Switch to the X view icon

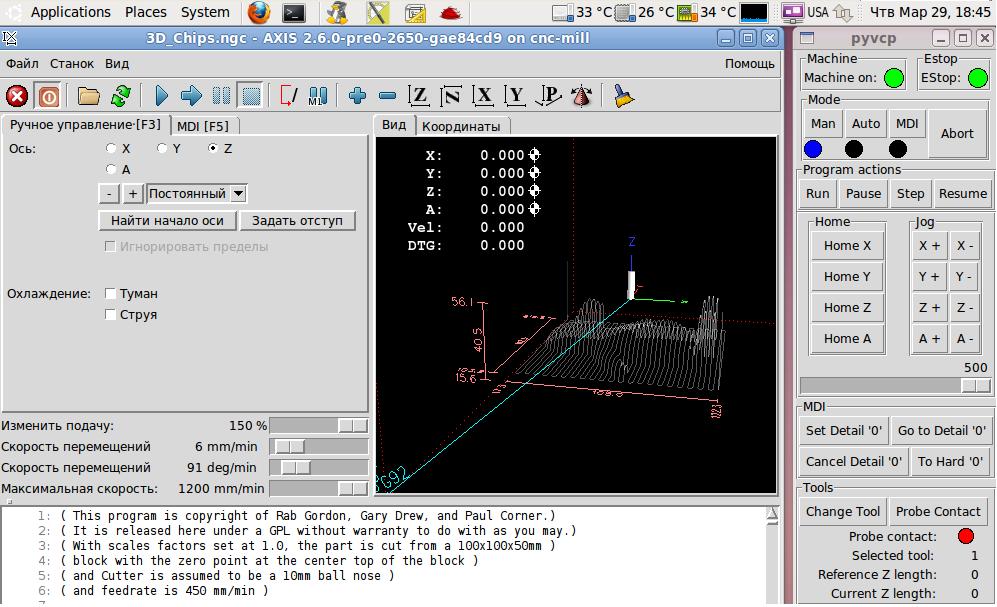click(483, 97)
